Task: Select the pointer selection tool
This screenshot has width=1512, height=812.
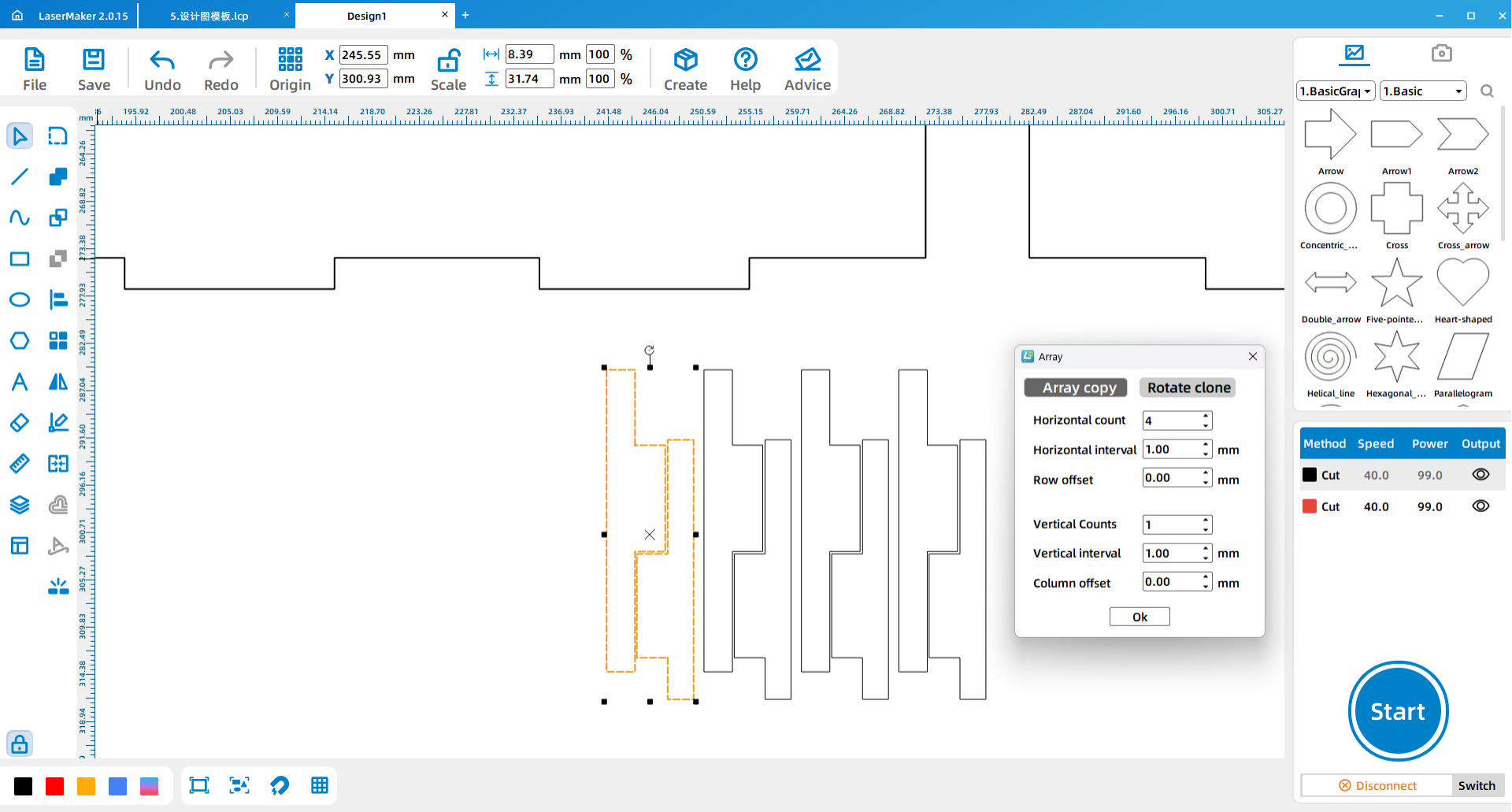Action: pos(20,136)
